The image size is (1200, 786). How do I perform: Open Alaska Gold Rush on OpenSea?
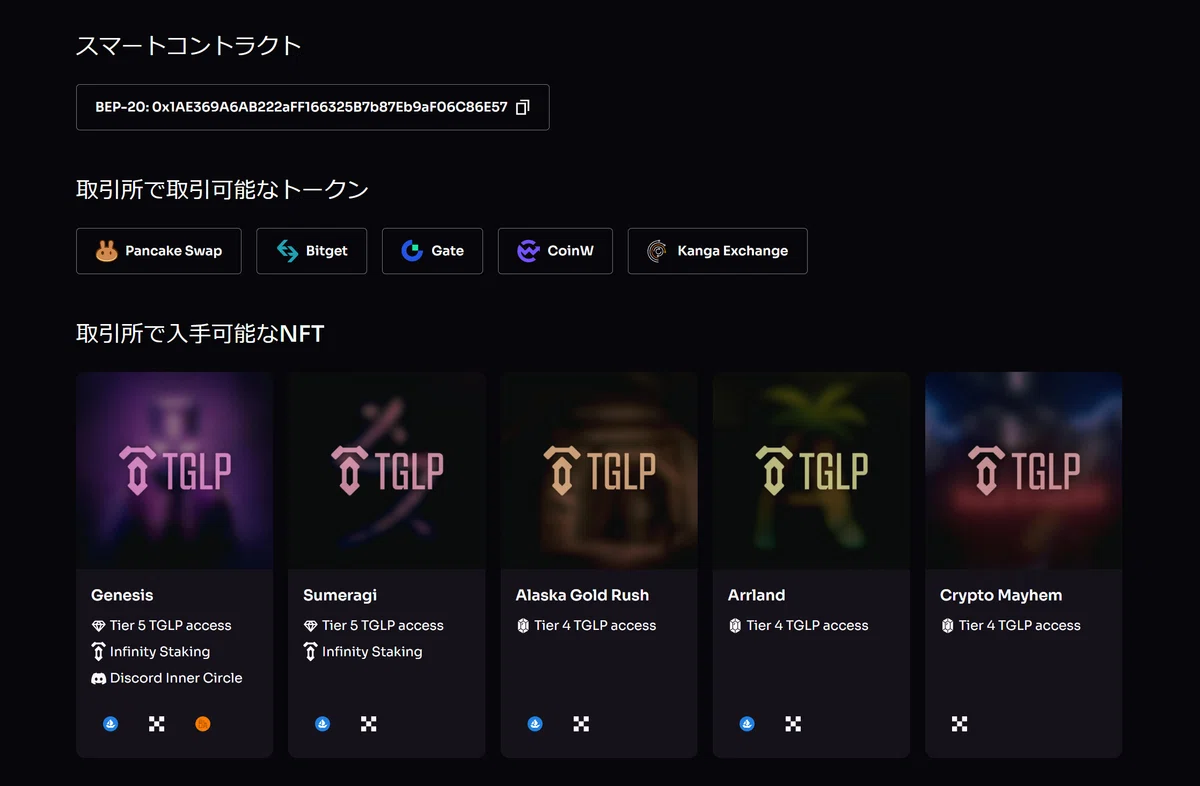coord(535,724)
